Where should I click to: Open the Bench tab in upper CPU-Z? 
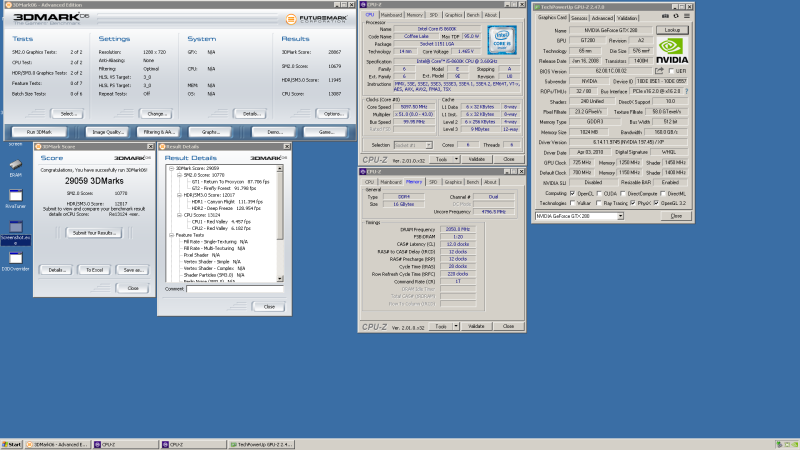coord(473,15)
